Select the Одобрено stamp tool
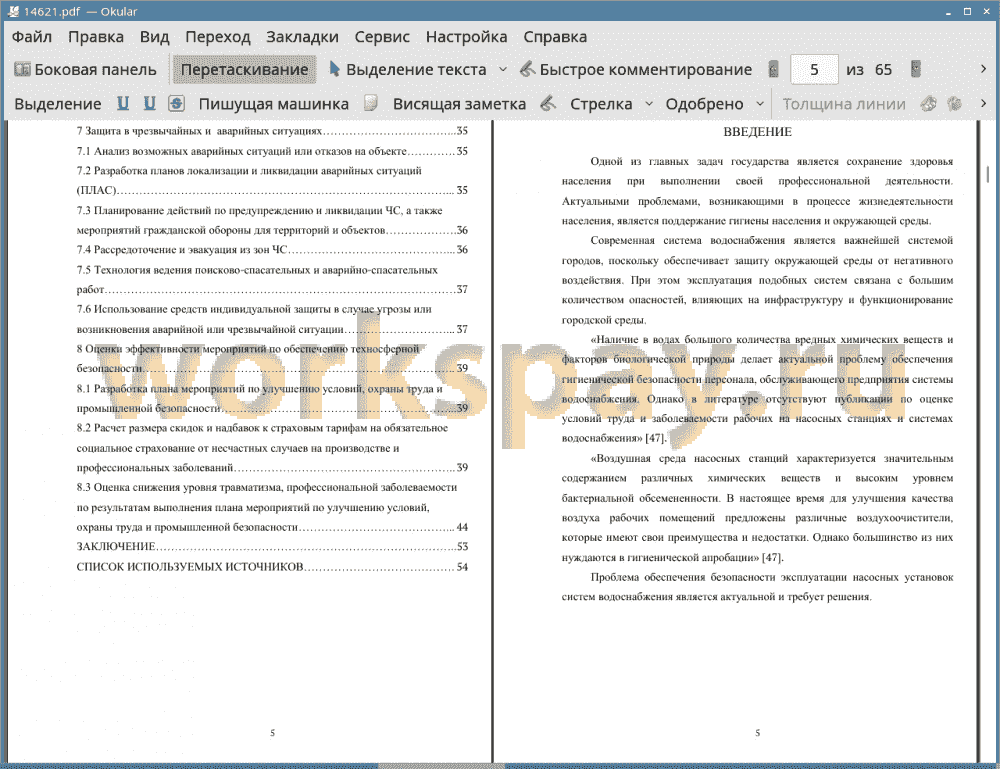This screenshot has height=769, width=1000. (704, 104)
